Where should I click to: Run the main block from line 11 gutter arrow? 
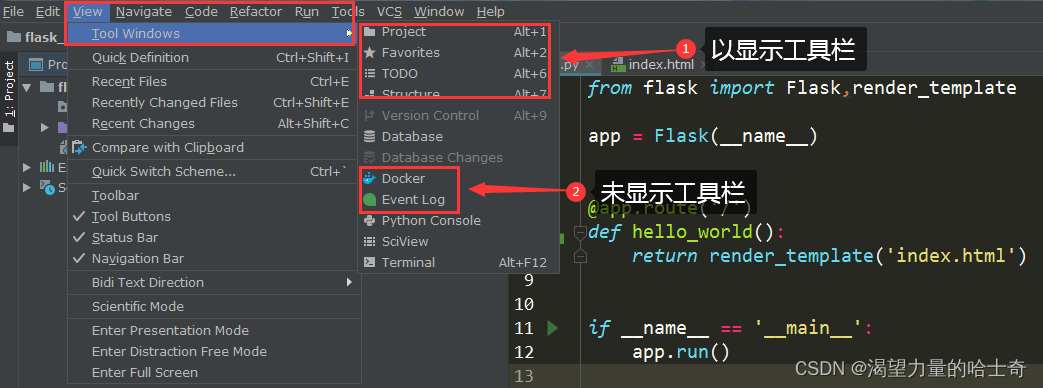[551, 327]
